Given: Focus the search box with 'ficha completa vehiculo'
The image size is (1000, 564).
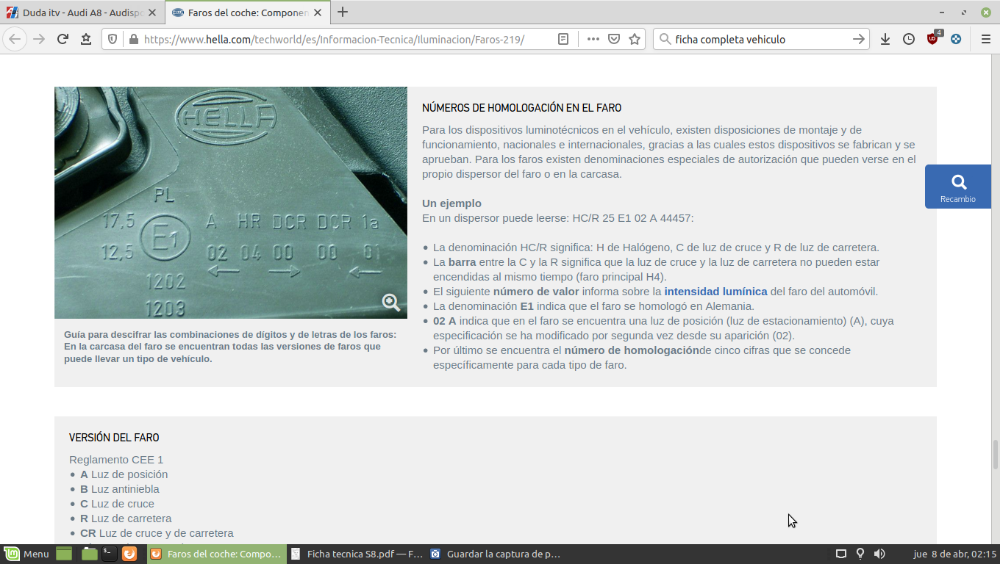Looking at the screenshot, I should click(761, 39).
